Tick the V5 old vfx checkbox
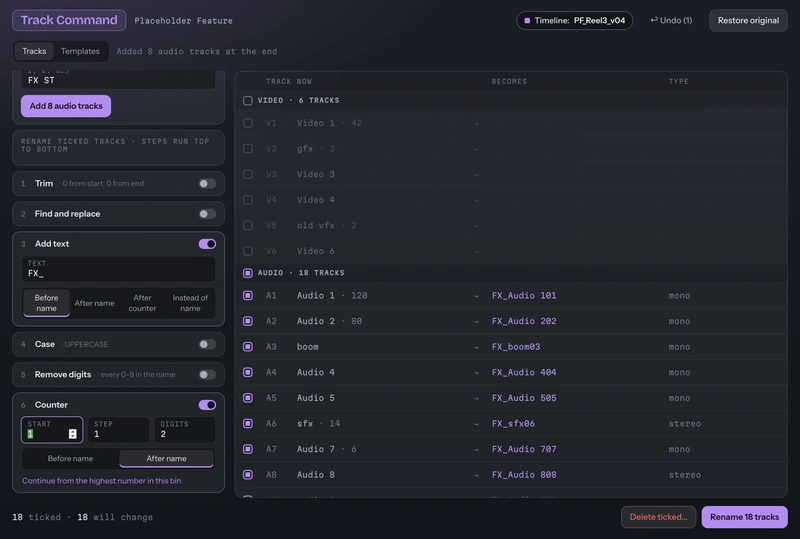The height and width of the screenshot is (539, 800). click(x=247, y=225)
